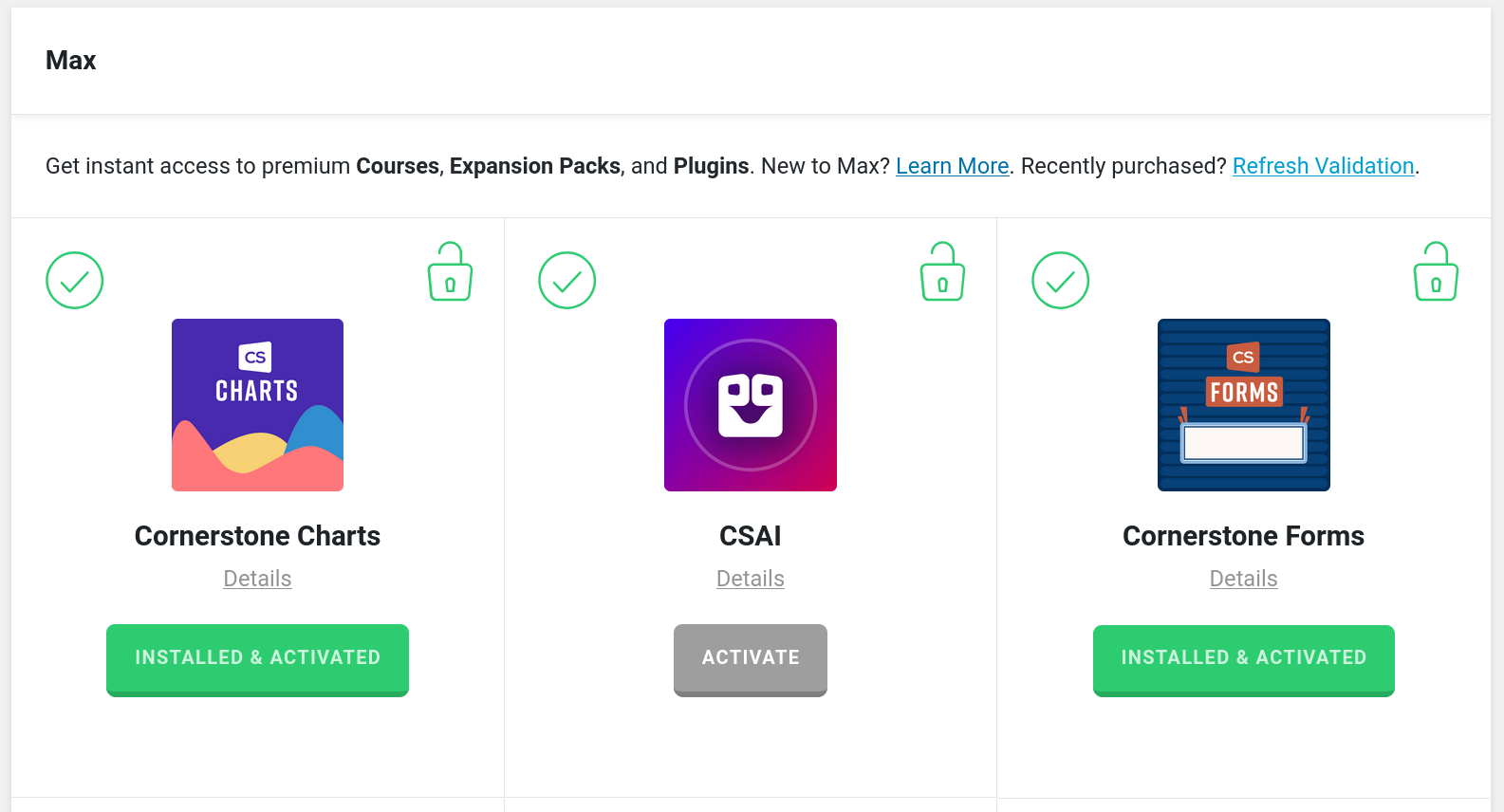Click the Cornerstone Charts title text

[x=257, y=536]
